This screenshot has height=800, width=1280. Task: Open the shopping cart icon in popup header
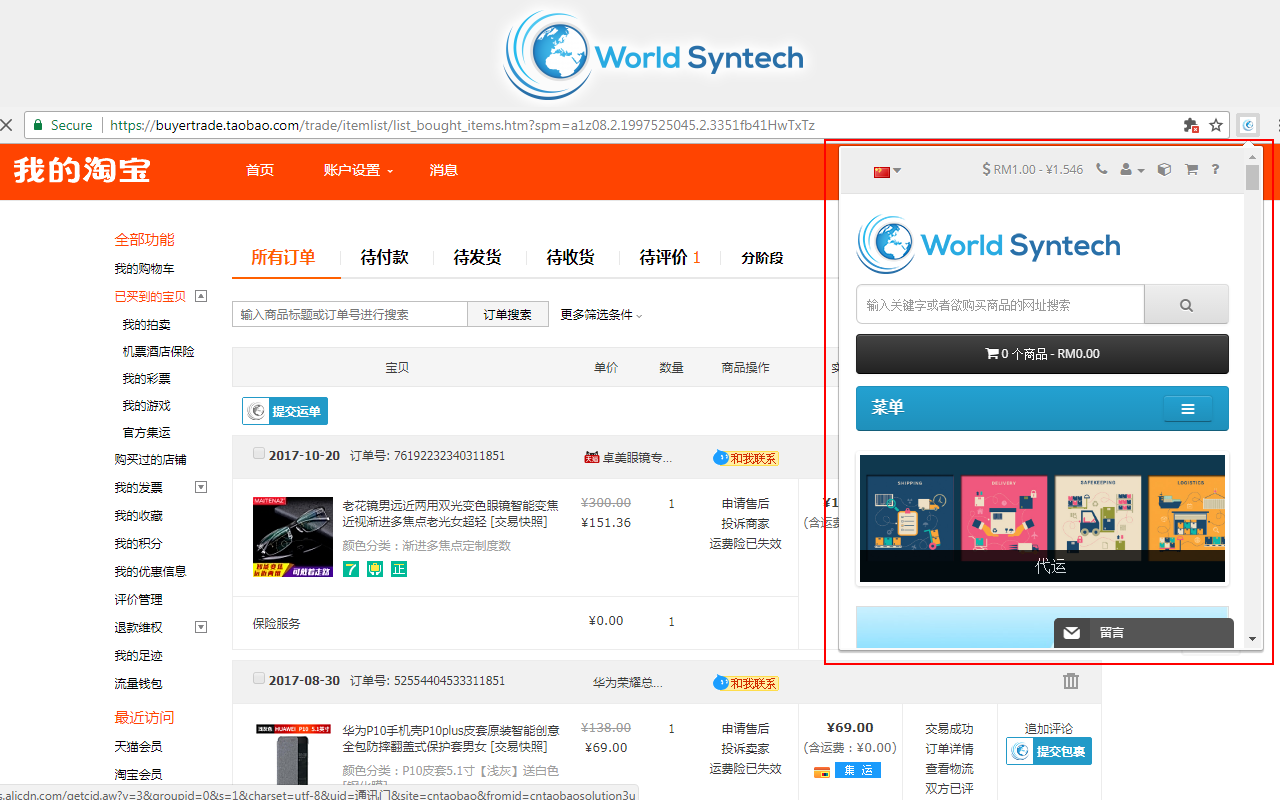click(x=1191, y=169)
